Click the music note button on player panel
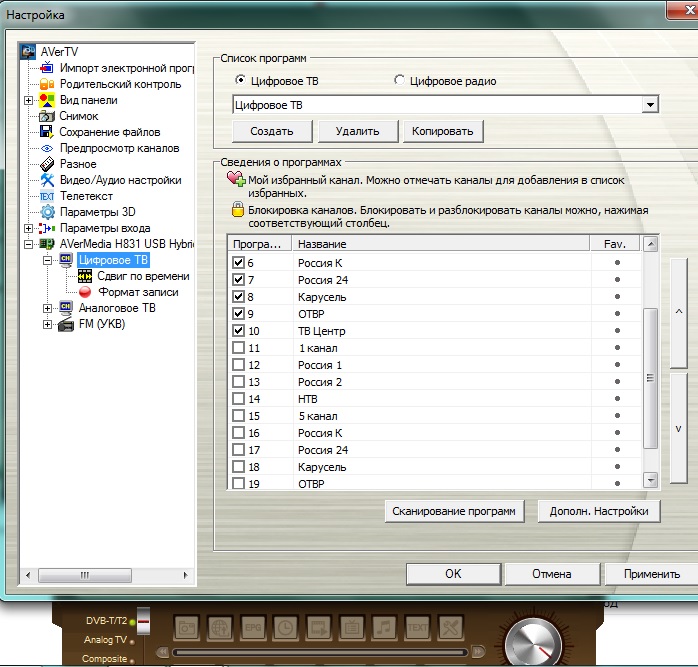The height and width of the screenshot is (667, 698). point(384,627)
